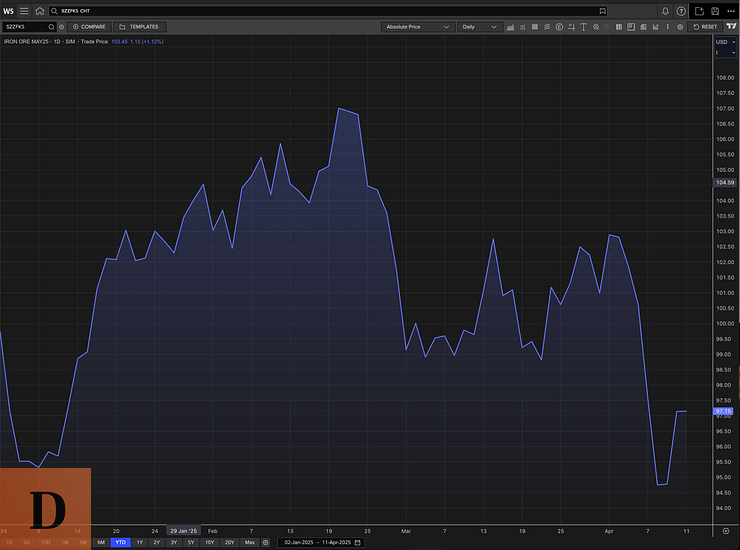
Task: Select the YTD time range
Action: pyautogui.click(x=121, y=542)
